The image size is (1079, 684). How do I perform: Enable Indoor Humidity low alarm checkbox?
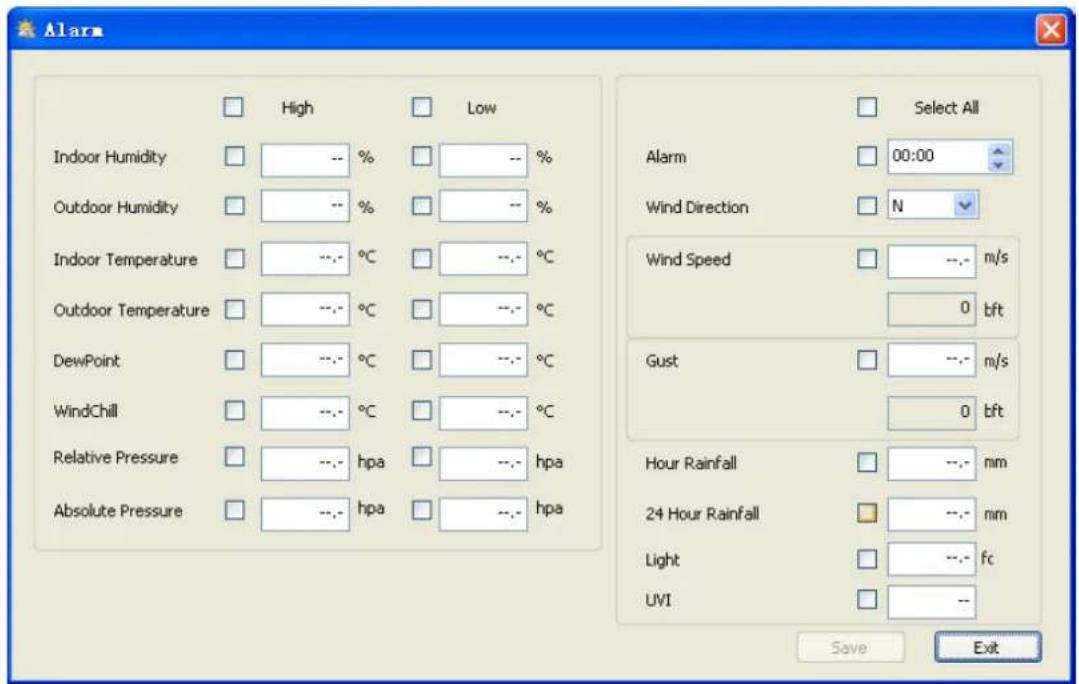click(x=422, y=156)
